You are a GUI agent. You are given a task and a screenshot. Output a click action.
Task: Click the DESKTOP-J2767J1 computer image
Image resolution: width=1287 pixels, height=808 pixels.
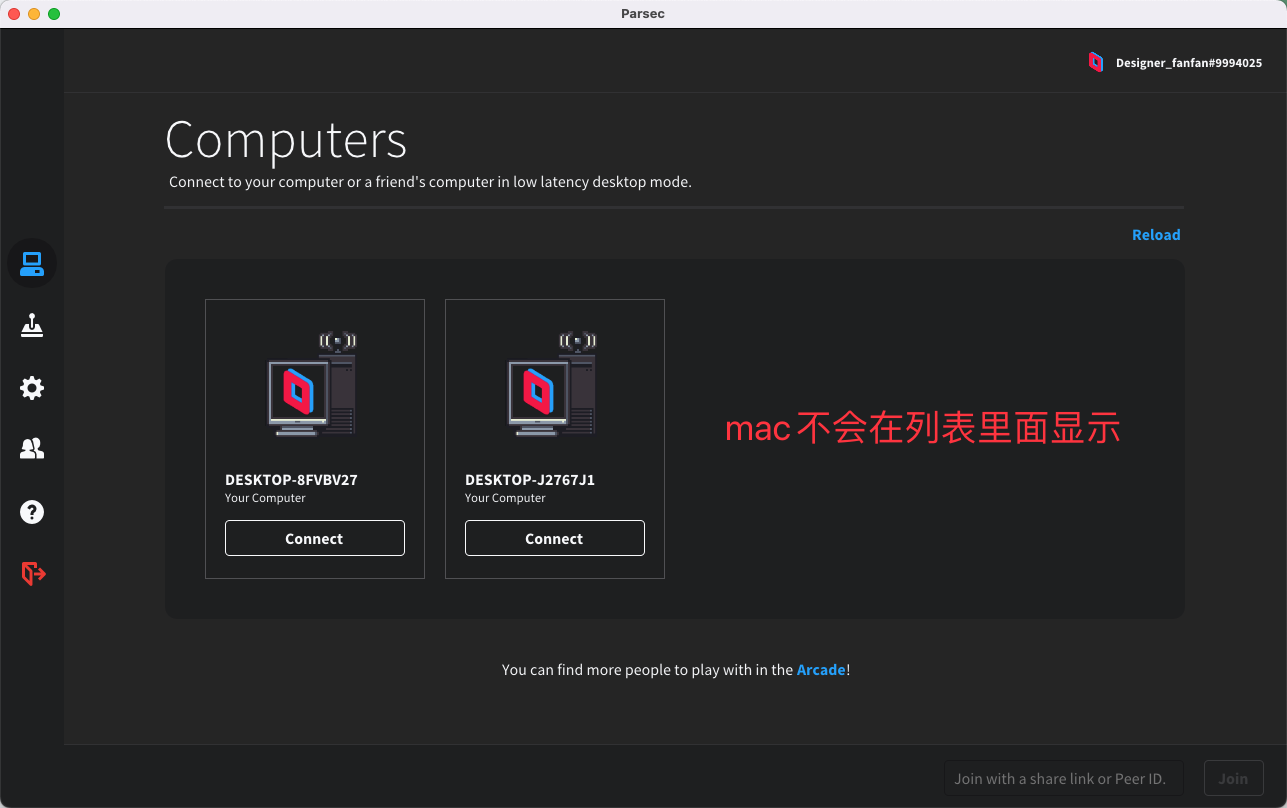click(x=552, y=384)
